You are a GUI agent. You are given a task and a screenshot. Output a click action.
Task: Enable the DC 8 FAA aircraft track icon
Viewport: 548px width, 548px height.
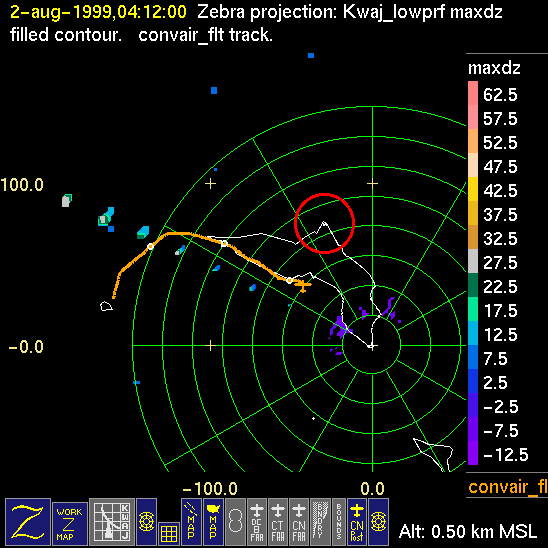click(257, 522)
